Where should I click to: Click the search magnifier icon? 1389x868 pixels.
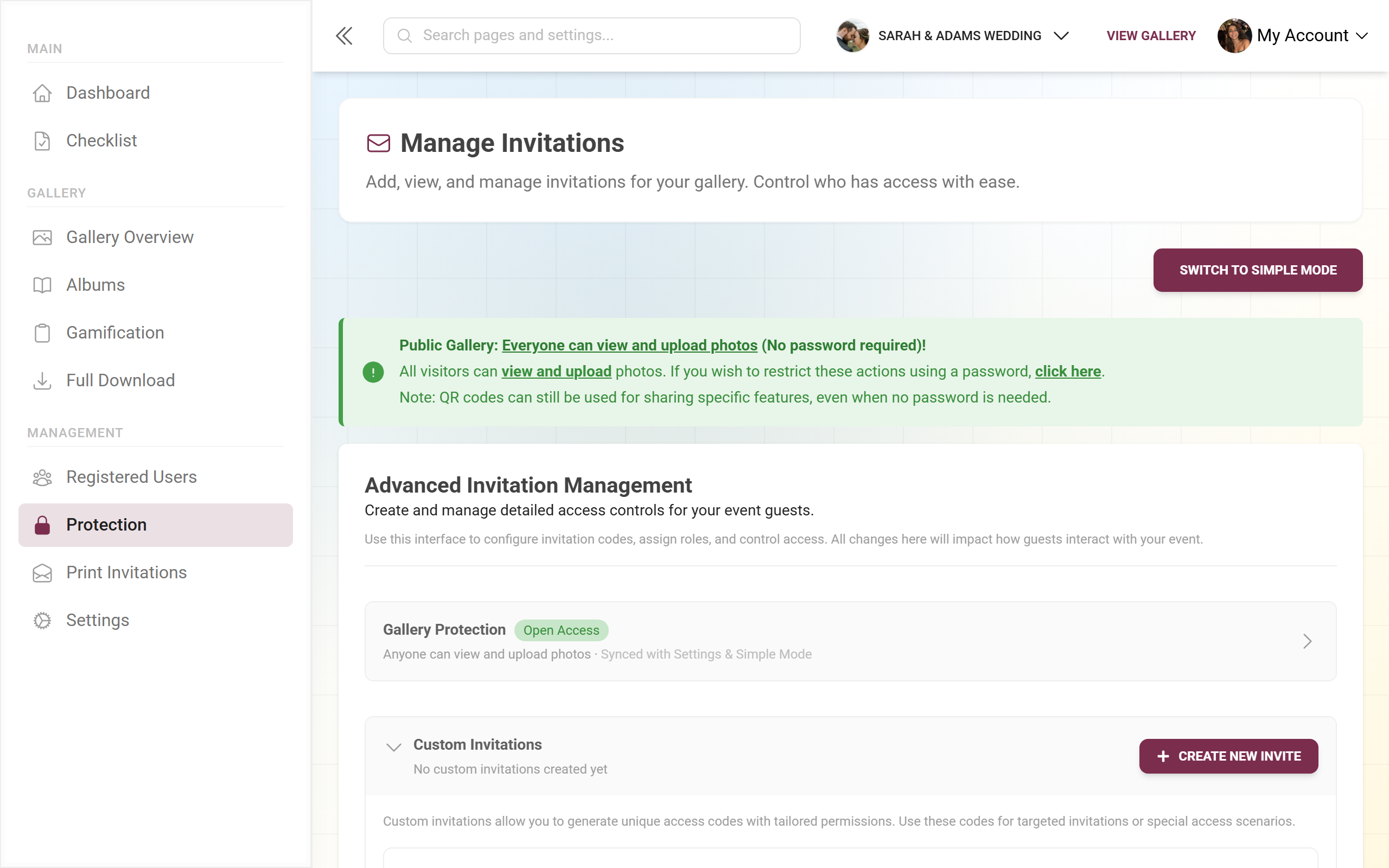click(405, 36)
